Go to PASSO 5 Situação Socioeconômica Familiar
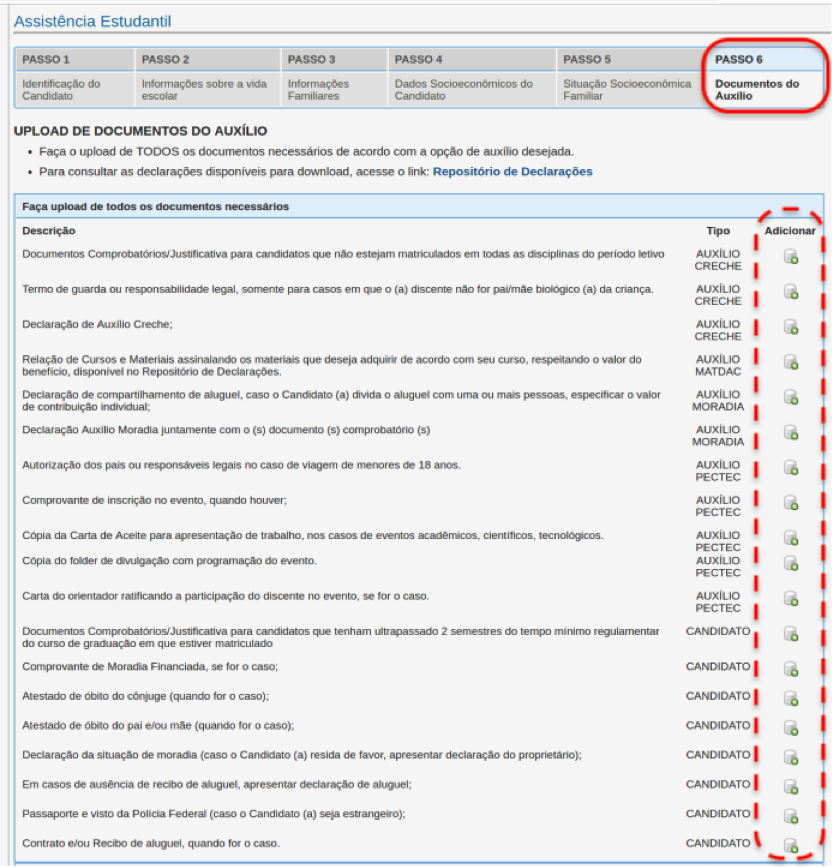 click(631, 77)
